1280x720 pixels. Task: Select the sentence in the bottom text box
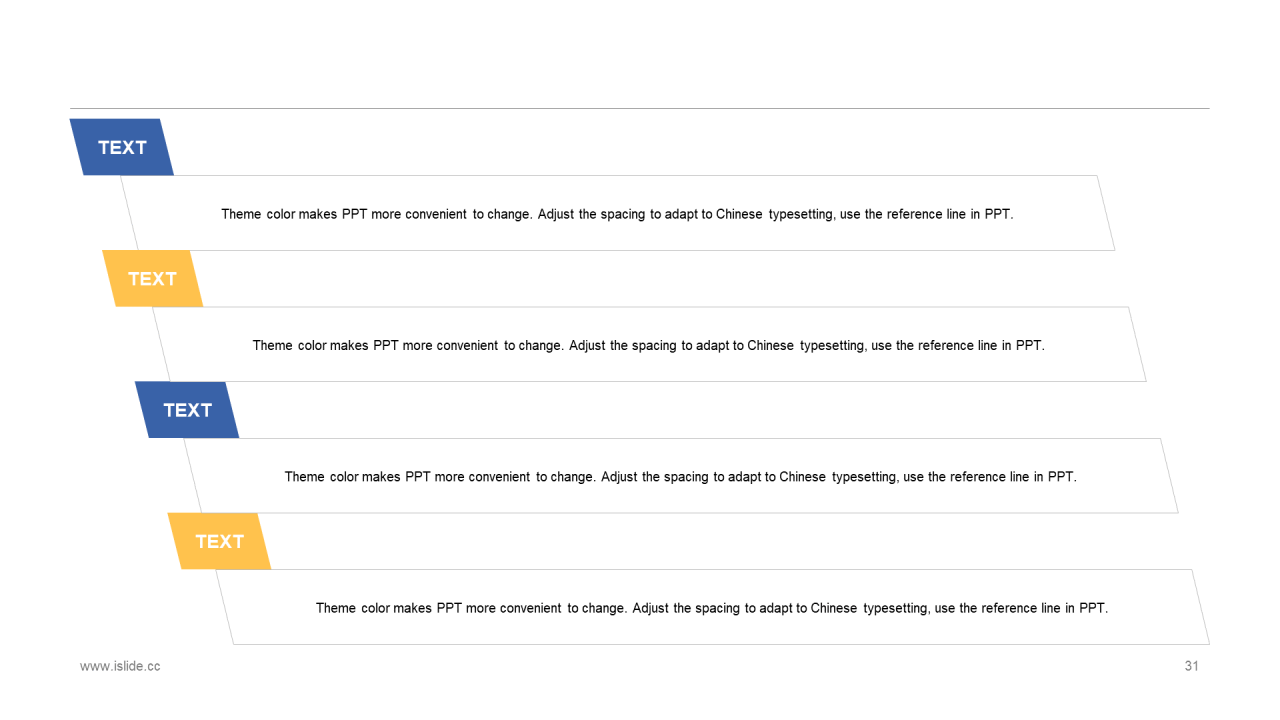point(712,608)
